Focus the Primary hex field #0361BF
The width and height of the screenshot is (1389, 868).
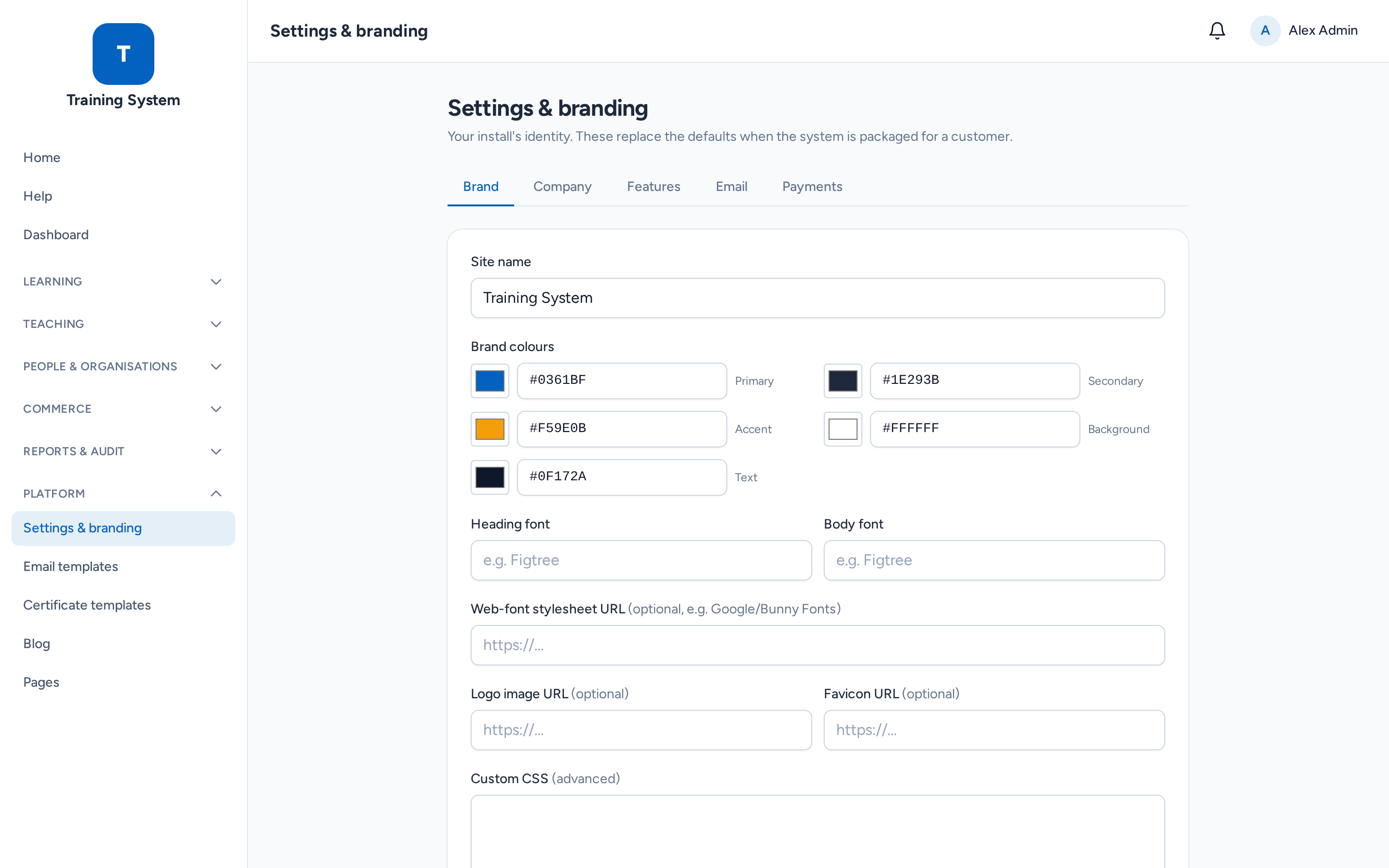[622, 380]
